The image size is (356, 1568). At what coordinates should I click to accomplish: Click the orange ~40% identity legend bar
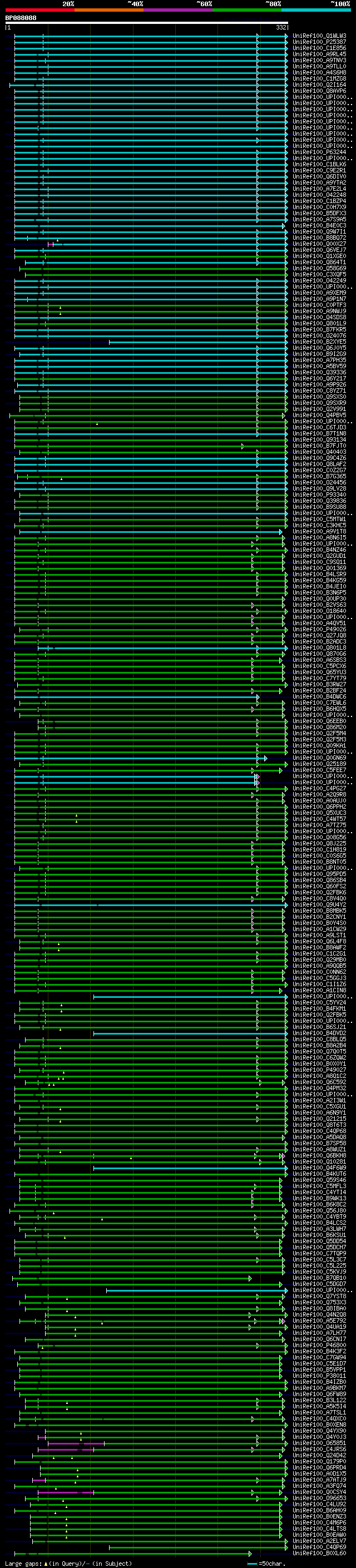[x=109, y=10]
